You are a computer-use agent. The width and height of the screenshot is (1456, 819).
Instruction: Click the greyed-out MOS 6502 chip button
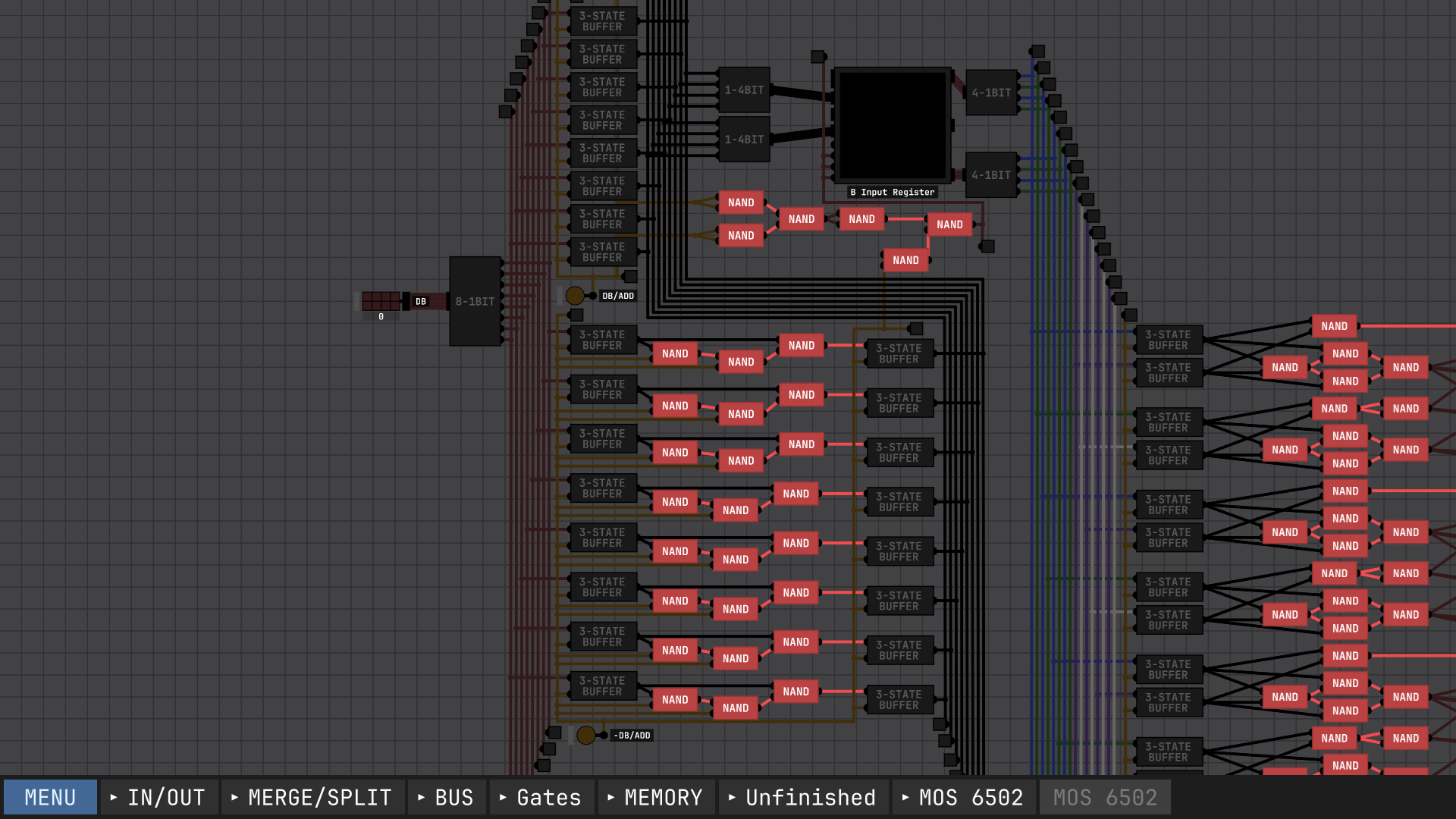pyautogui.click(x=1105, y=797)
